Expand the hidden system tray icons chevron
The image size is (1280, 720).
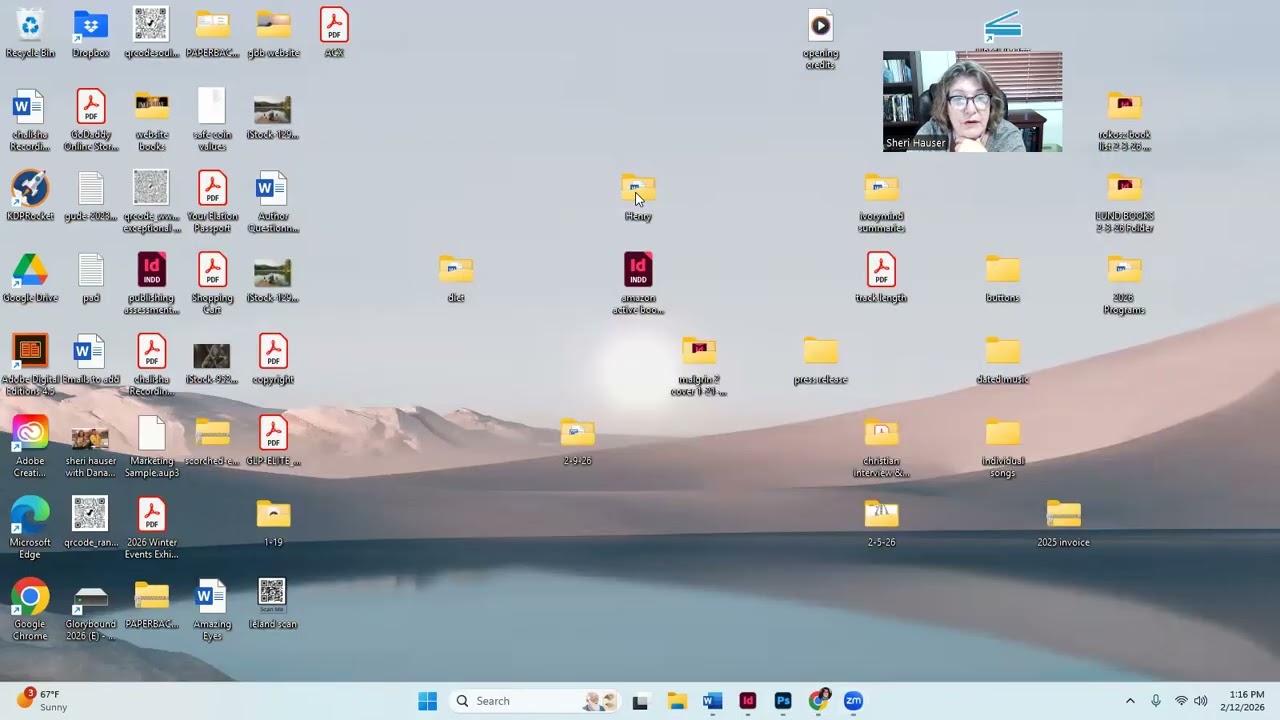point(1130,701)
